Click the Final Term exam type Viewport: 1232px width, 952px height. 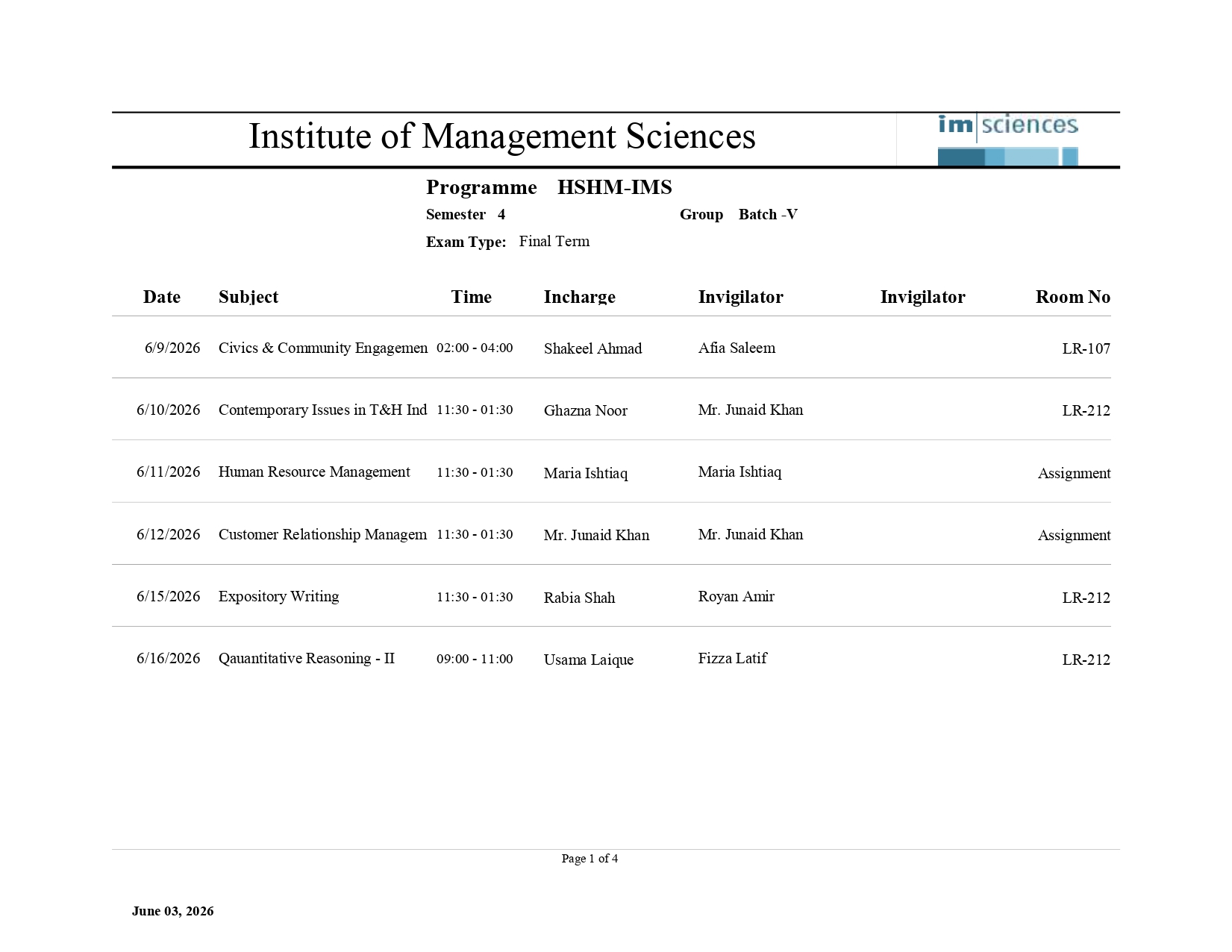click(554, 242)
